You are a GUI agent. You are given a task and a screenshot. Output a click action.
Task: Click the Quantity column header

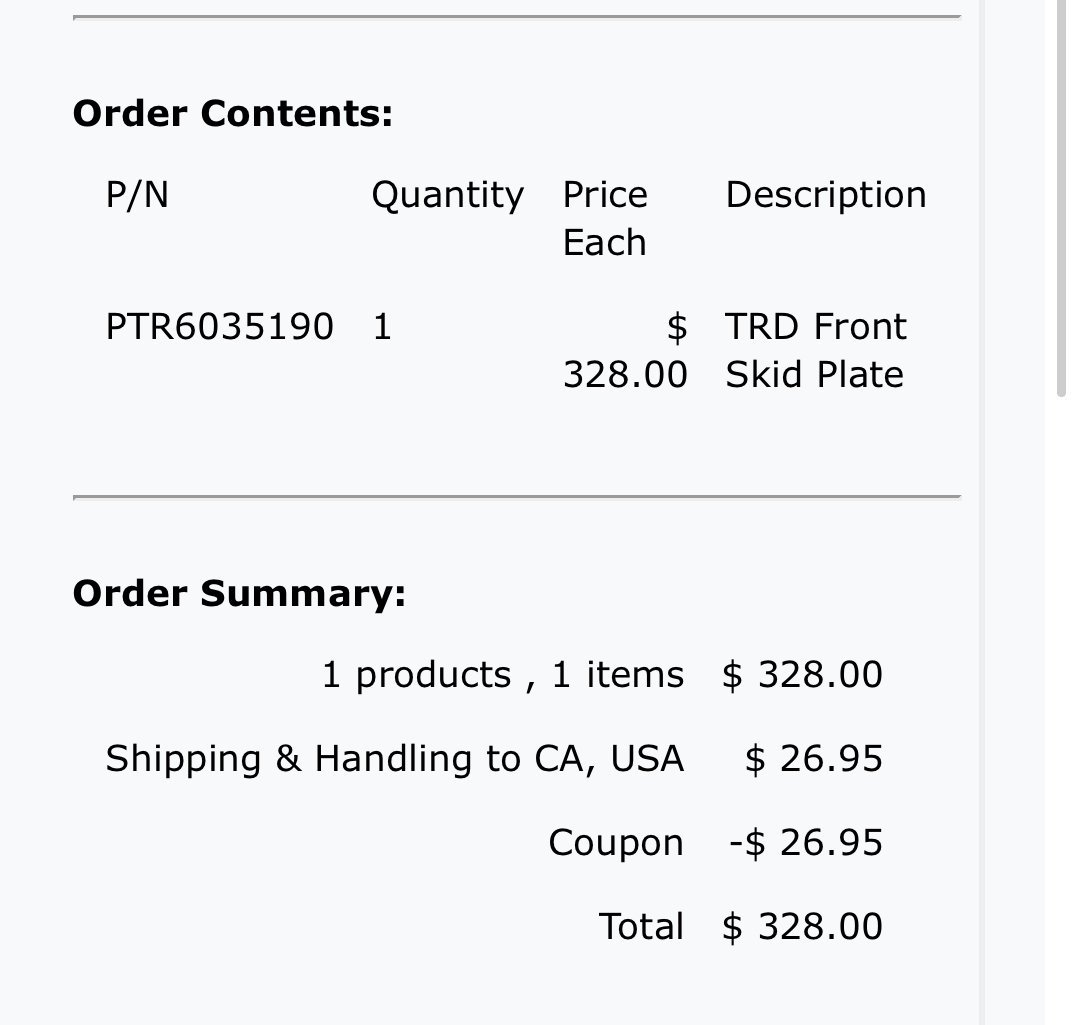pyautogui.click(x=448, y=195)
